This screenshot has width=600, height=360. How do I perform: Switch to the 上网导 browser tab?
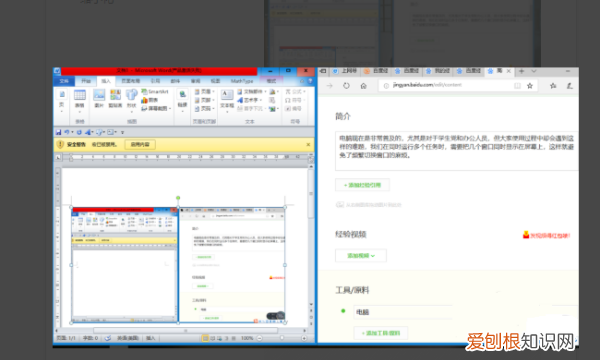click(346, 71)
